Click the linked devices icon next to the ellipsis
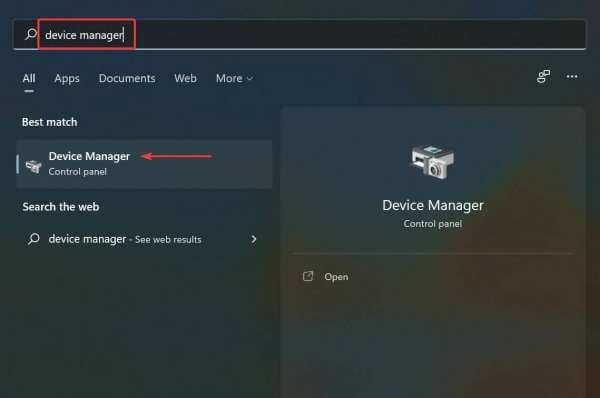The image size is (600, 398). pos(543,76)
